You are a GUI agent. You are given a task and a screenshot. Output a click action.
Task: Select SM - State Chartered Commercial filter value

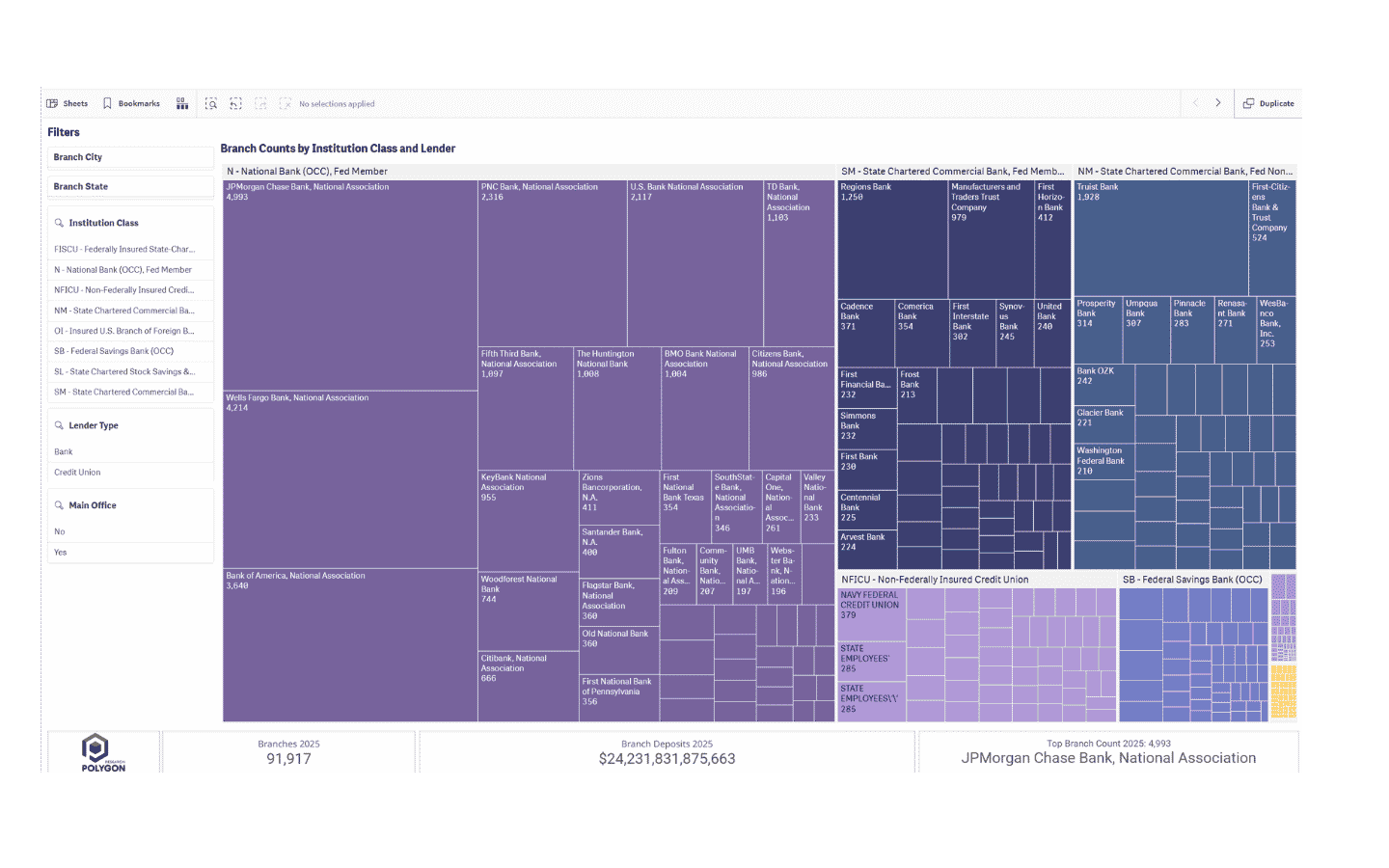pyautogui.click(x=130, y=392)
